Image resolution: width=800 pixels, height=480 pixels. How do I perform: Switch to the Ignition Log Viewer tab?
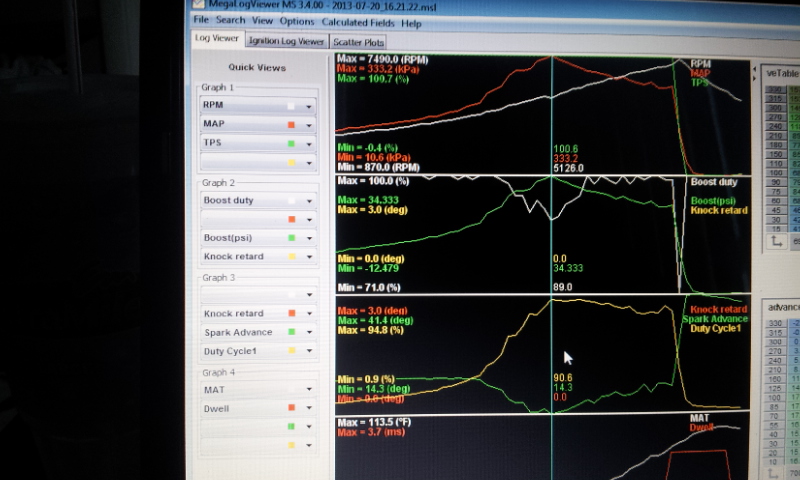point(286,41)
